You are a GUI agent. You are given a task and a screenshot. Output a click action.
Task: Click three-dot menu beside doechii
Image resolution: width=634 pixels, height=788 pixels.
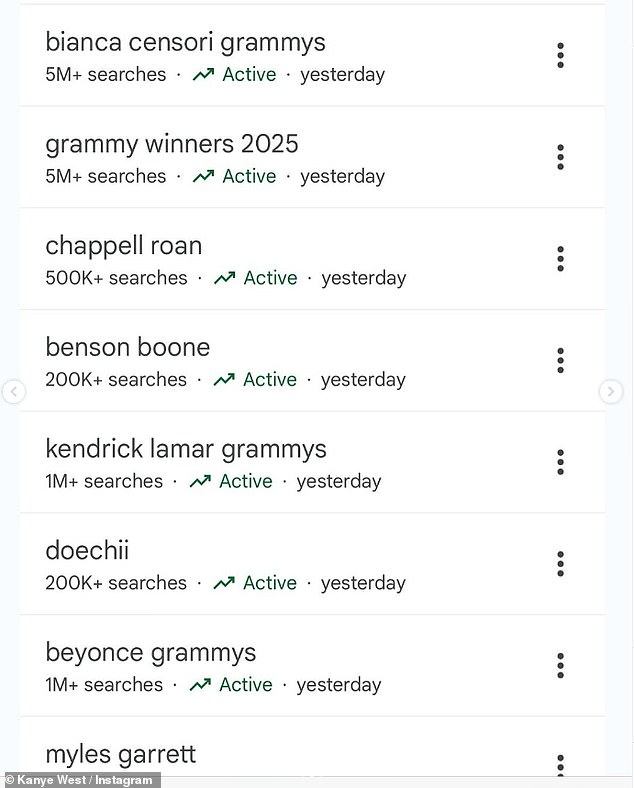tap(560, 564)
